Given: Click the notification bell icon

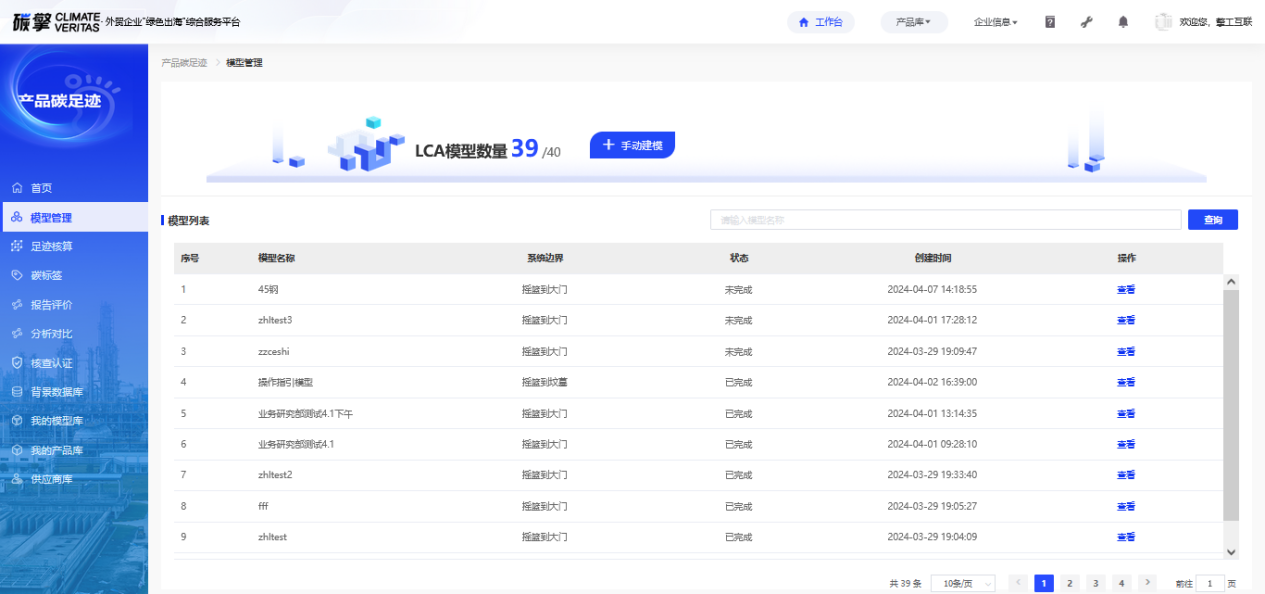Looking at the screenshot, I should point(1123,22).
